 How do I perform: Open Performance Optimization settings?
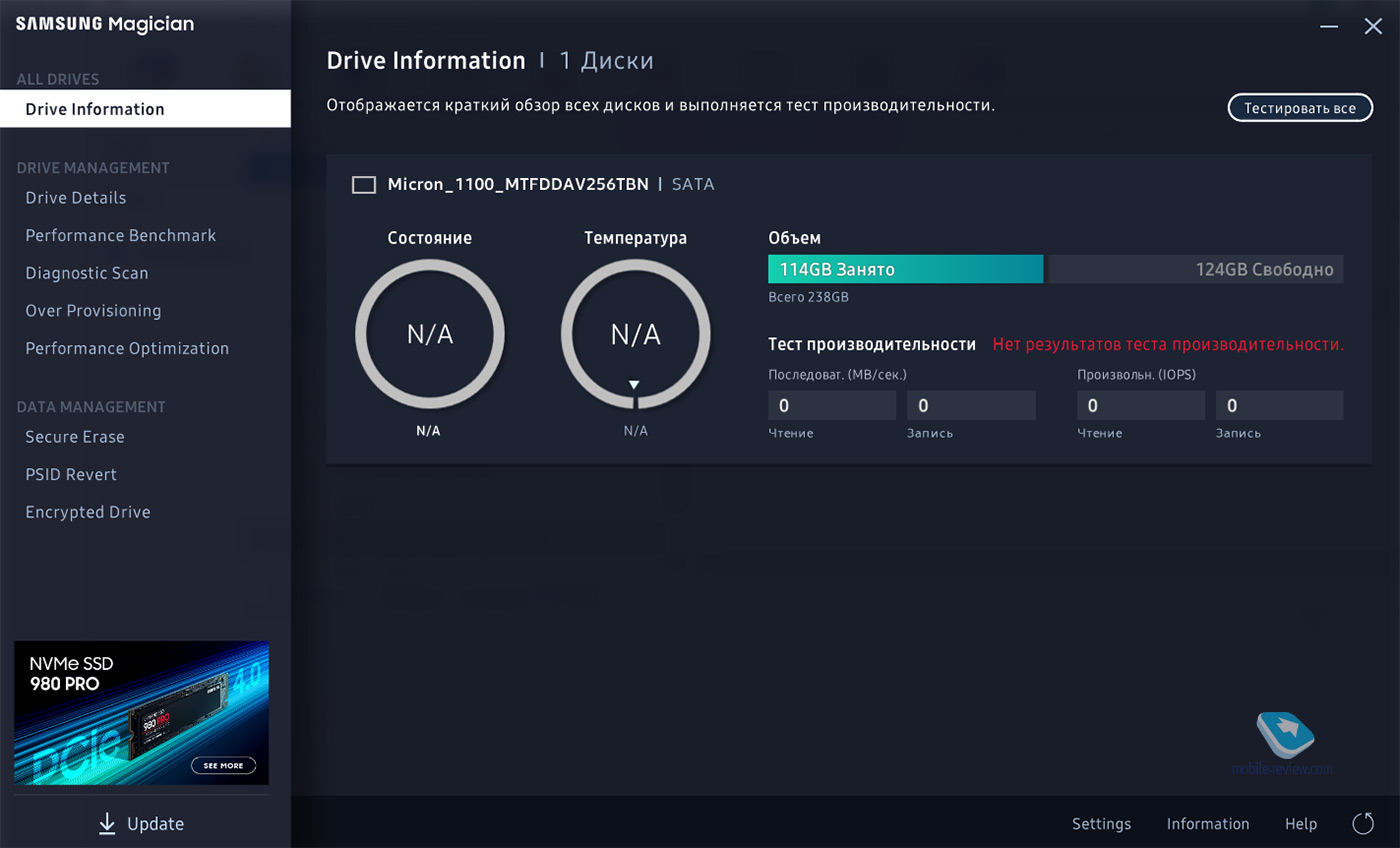point(127,349)
